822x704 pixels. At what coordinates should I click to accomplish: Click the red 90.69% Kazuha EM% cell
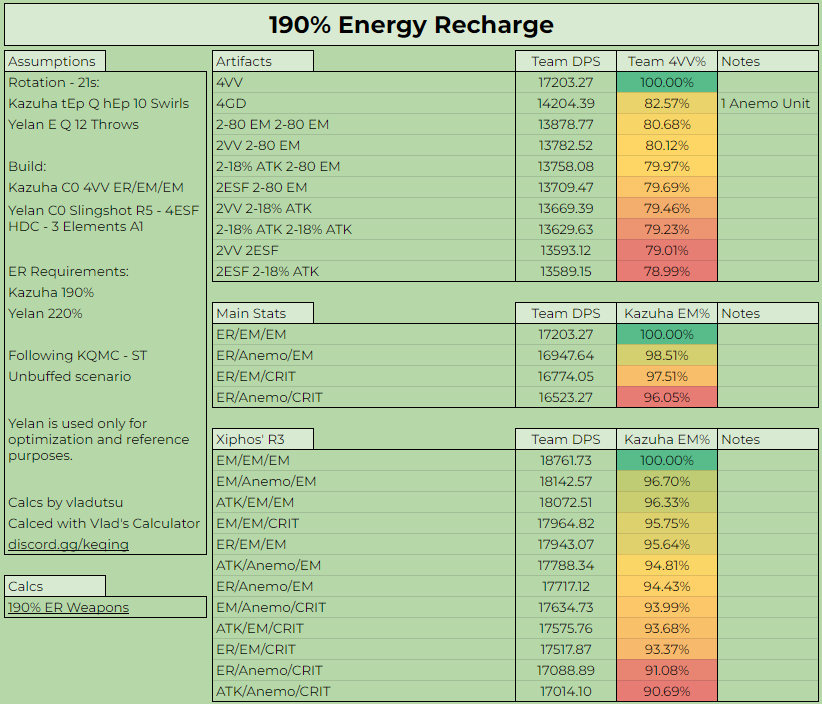(x=666, y=691)
